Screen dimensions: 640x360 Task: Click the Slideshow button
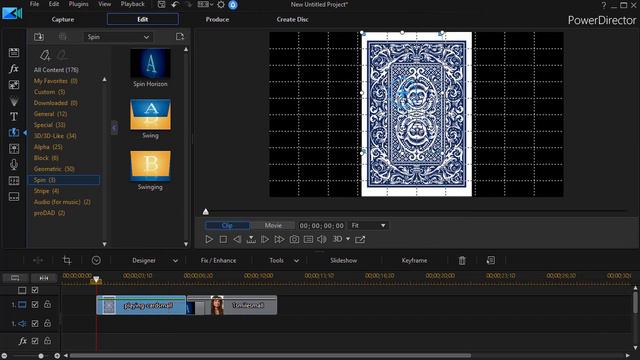pyautogui.click(x=344, y=260)
